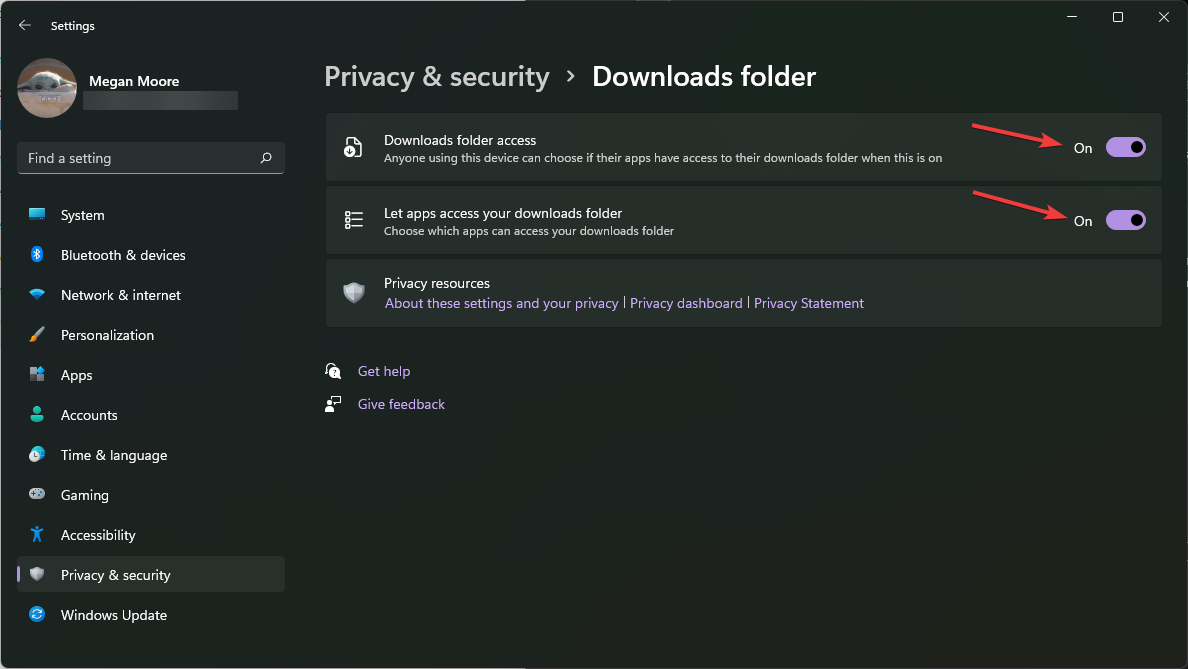Click the System monitor icon in sidebar

click(x=37, y=215)
